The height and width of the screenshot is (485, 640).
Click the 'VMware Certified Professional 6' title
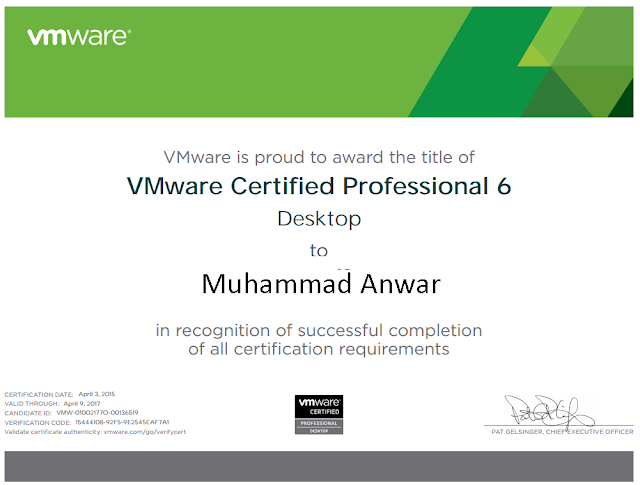tap(319, 186)
